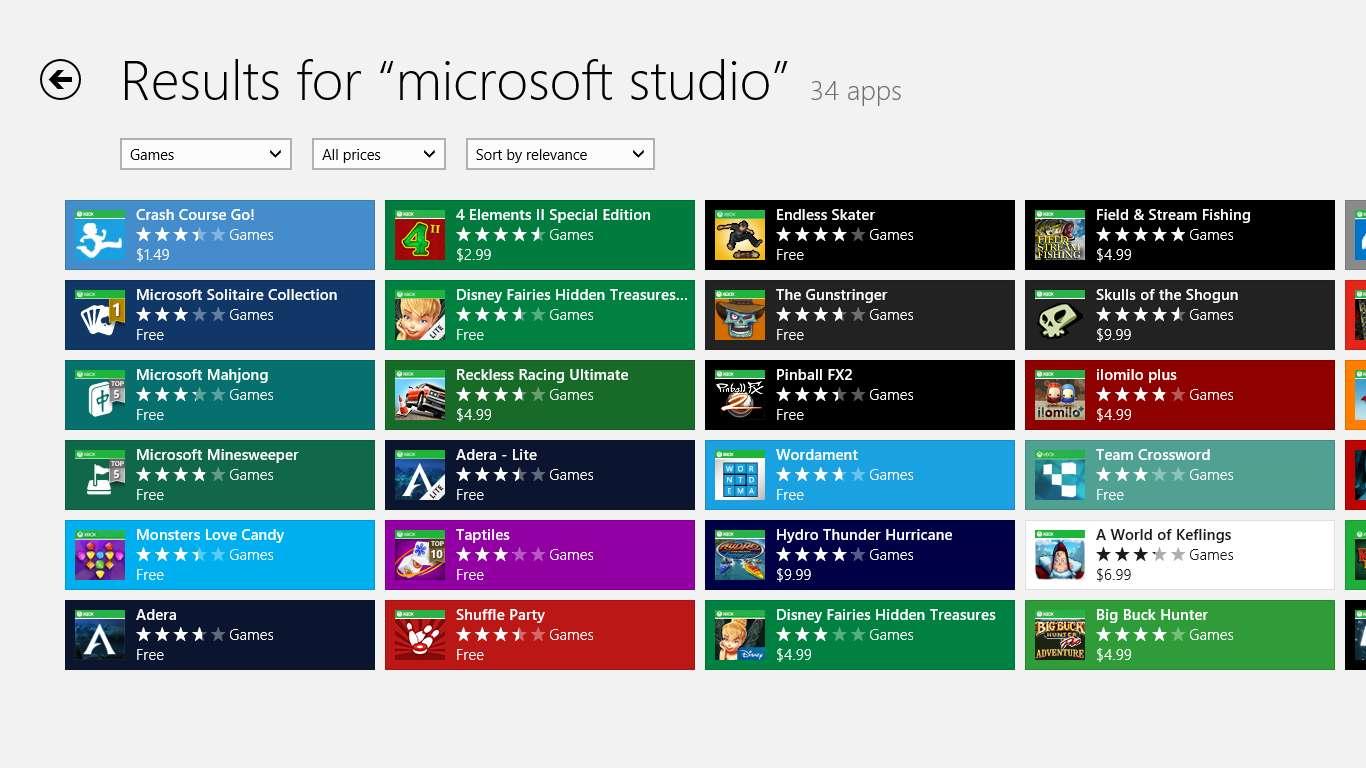Click the $1.49 price on Crash Course Go!
This screenshot has height=768, width=1366.
pos(153,255)
